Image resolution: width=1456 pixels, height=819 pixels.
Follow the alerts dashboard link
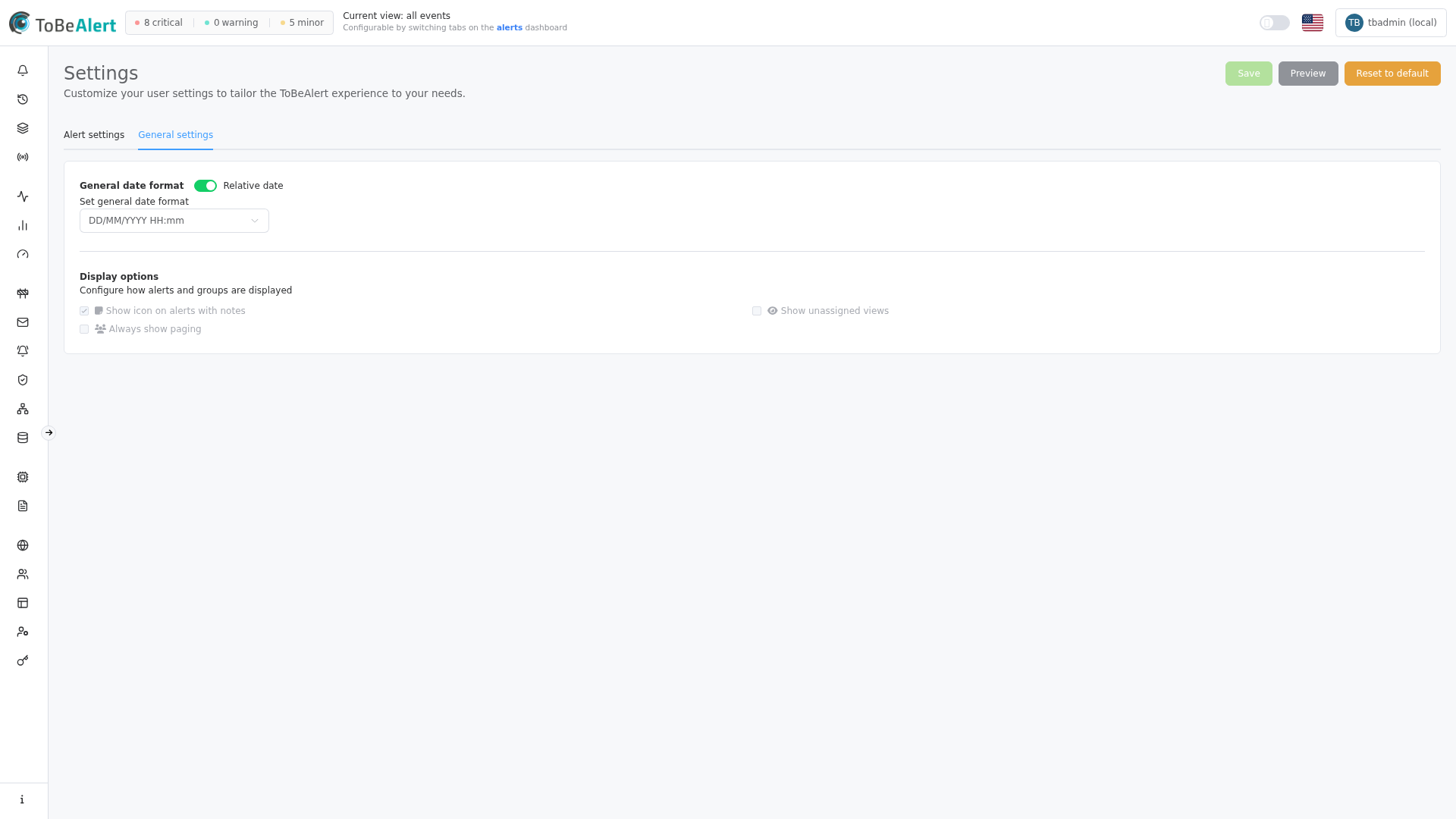[x=510, y=28]
